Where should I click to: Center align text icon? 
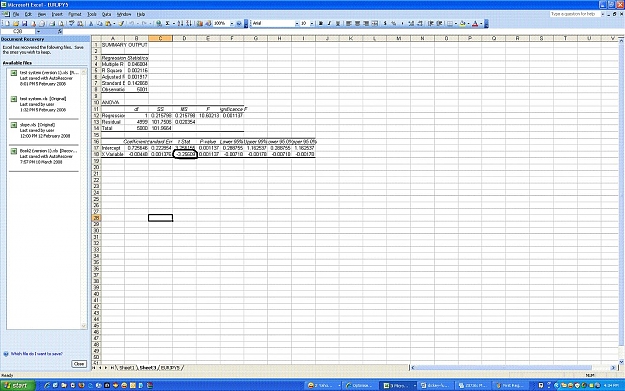tap(358, 24)
